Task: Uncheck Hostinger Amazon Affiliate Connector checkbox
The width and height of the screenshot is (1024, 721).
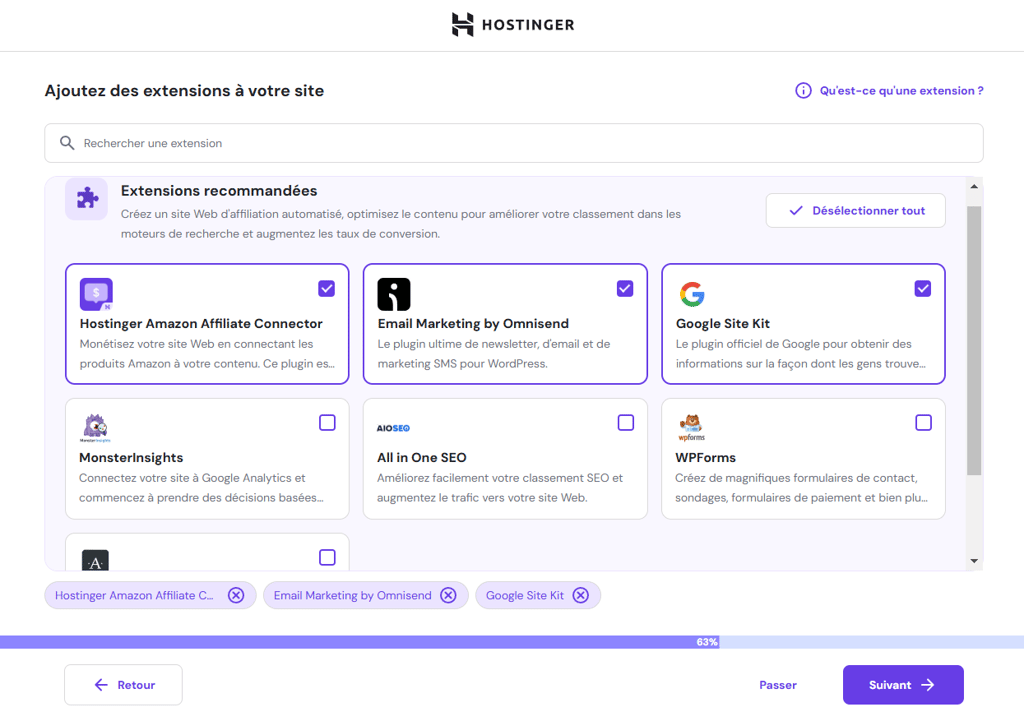Action: (x=327, y=289)
